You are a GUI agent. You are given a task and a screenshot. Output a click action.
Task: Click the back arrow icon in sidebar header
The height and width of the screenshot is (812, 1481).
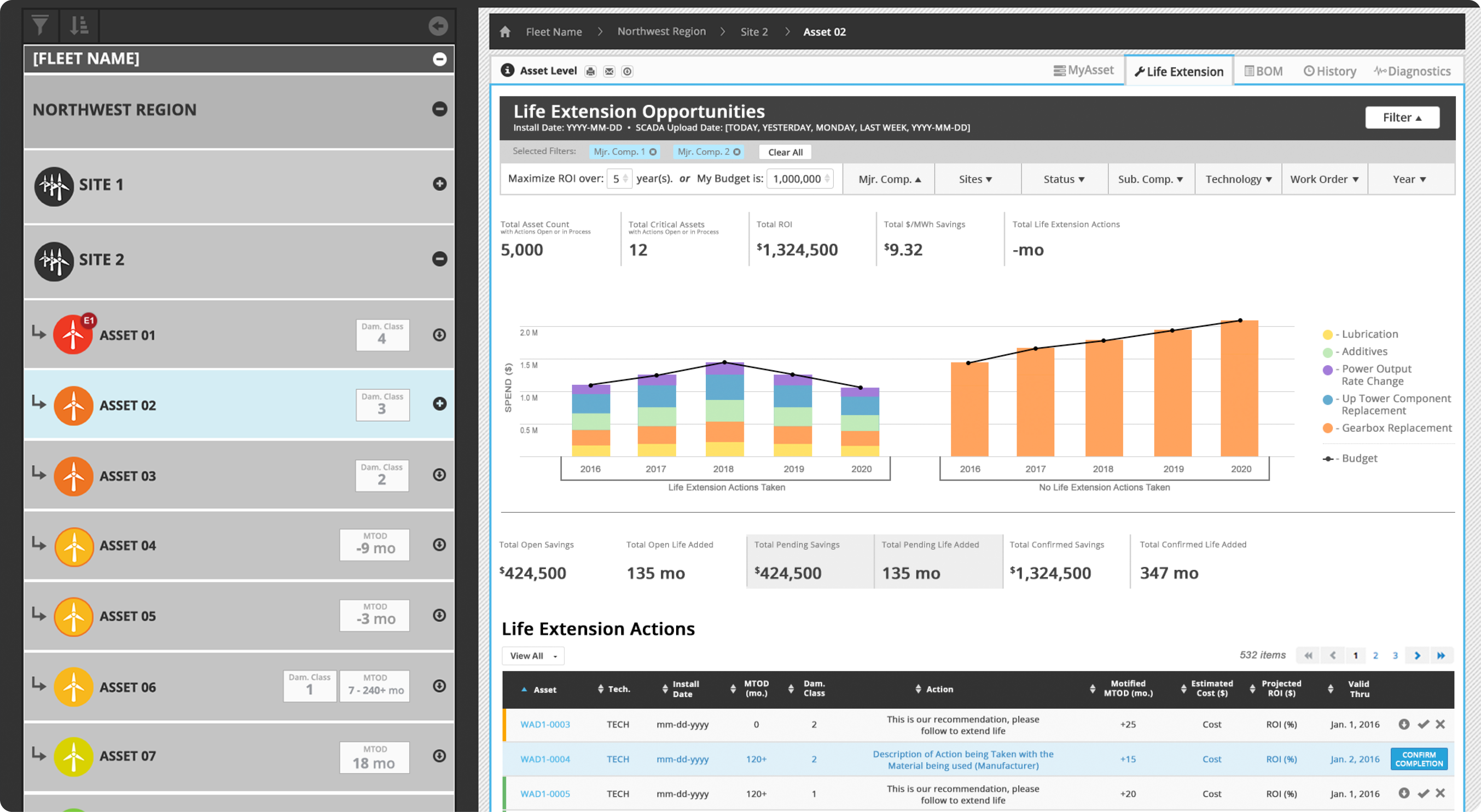pos(438,26)
